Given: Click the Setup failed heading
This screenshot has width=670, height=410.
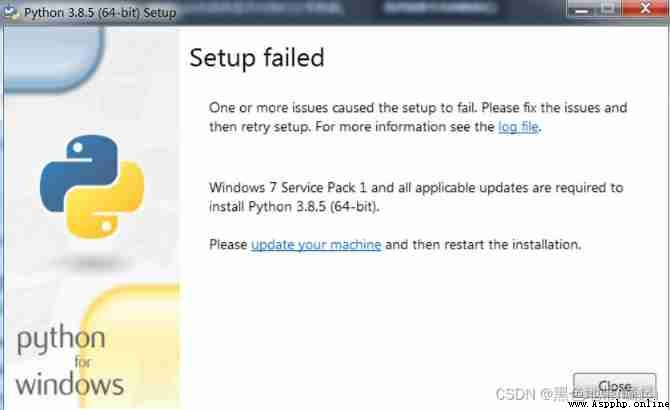Looking at the screenshot, I should click(x=257, y=58).
